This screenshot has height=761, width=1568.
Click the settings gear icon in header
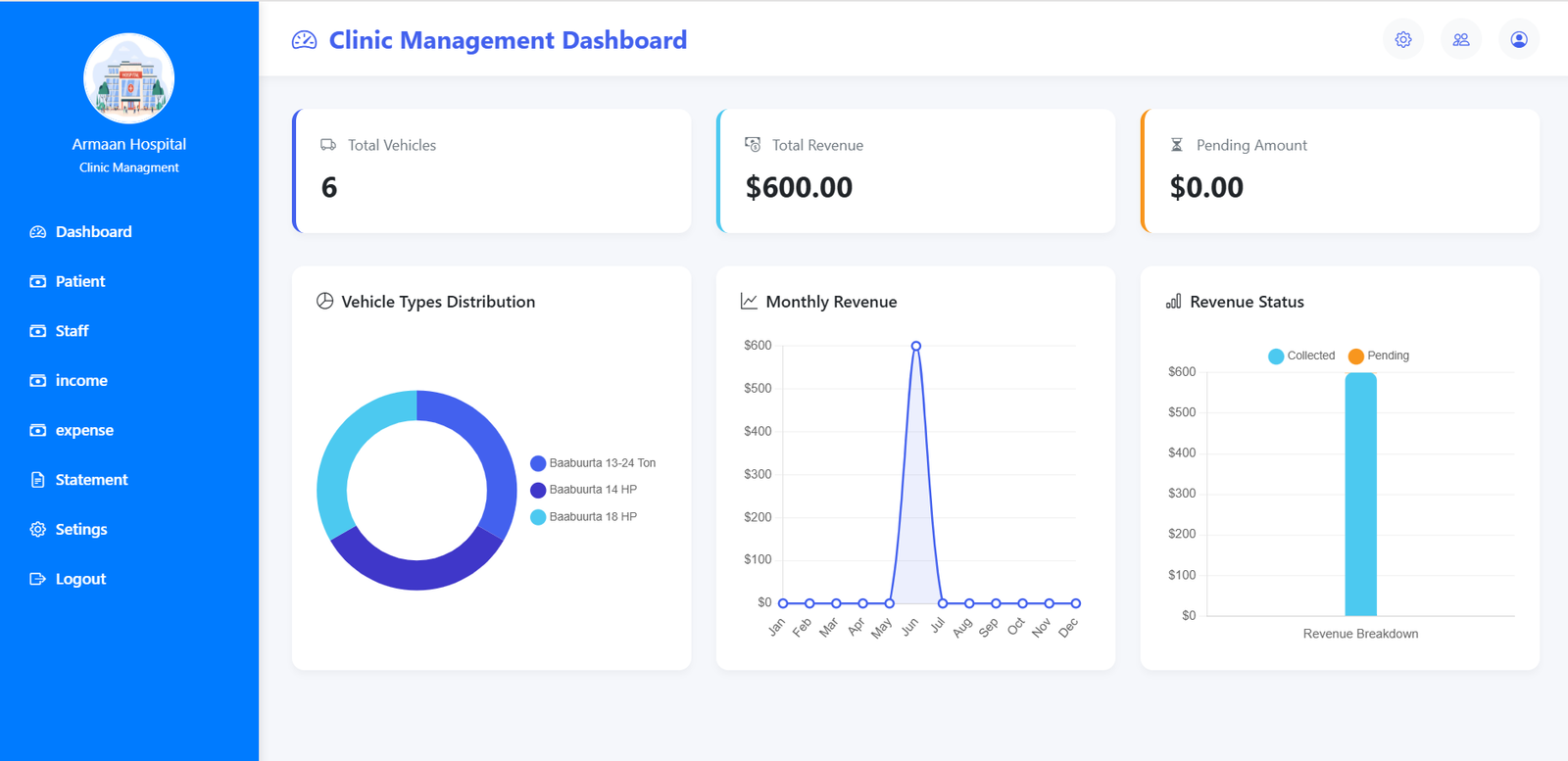(x=1403, y=40)
